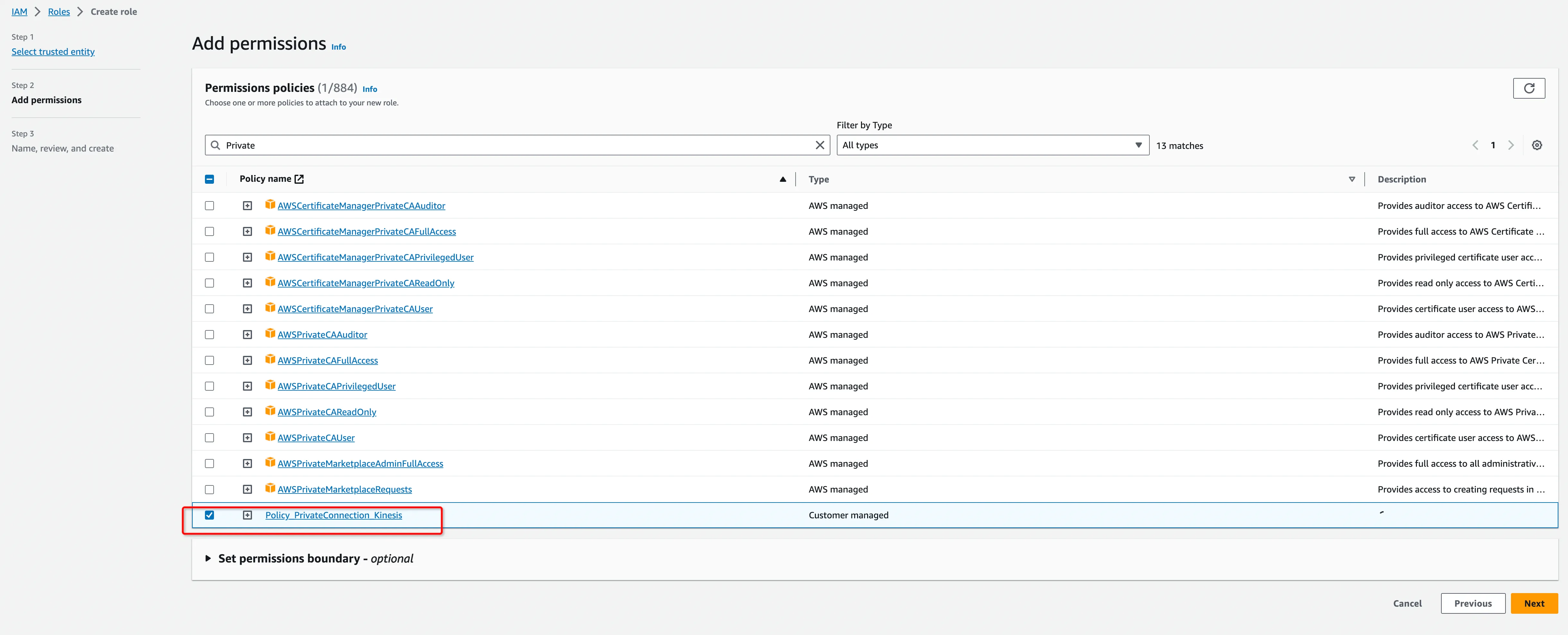Viewport: 1568px width, 635px height.
Task: Clear the search field with X icon
Action: 819,145
